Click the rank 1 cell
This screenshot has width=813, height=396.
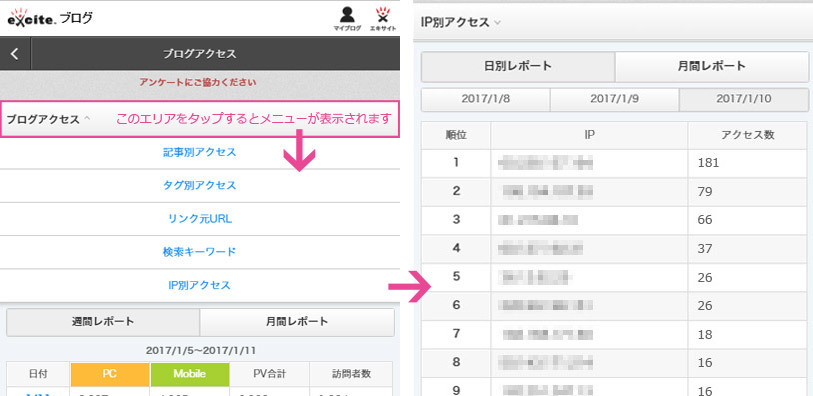tap(456, 163)
